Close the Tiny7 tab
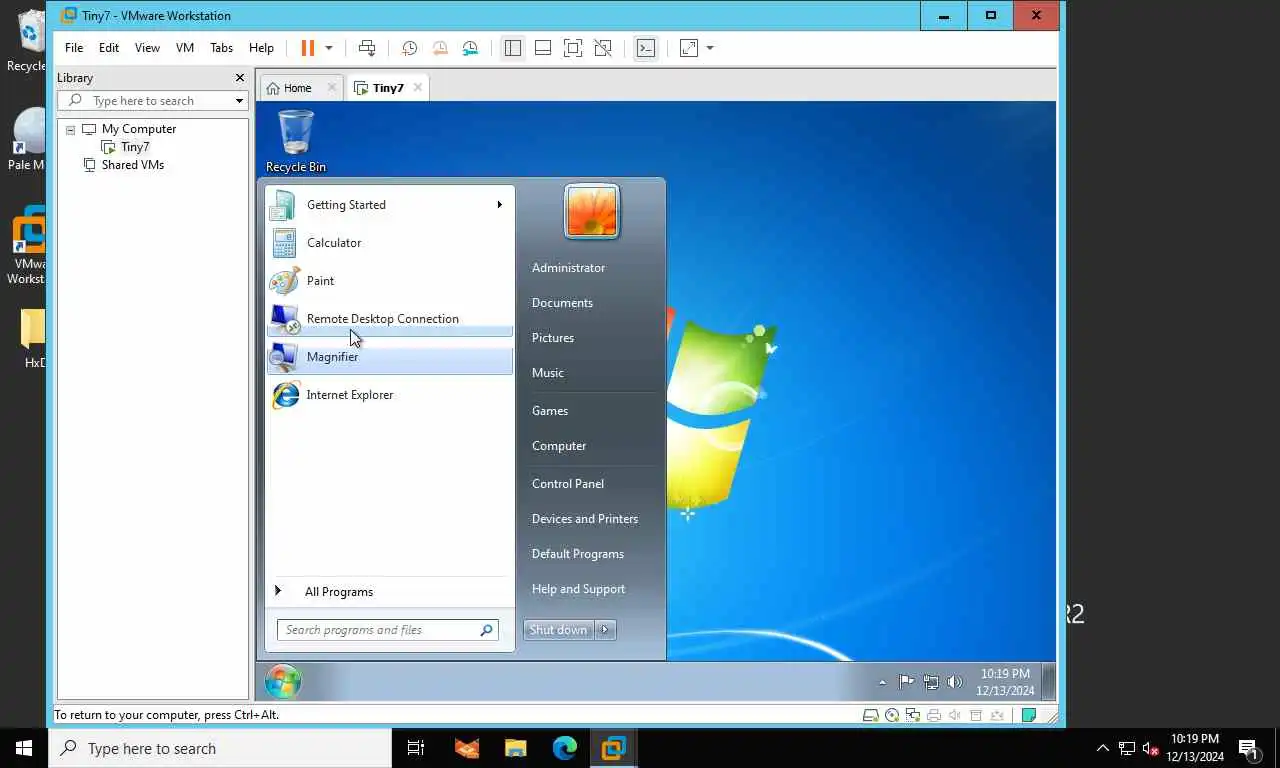The width and height of the screenshot is (1280, 768). click(x=418, y=88)
